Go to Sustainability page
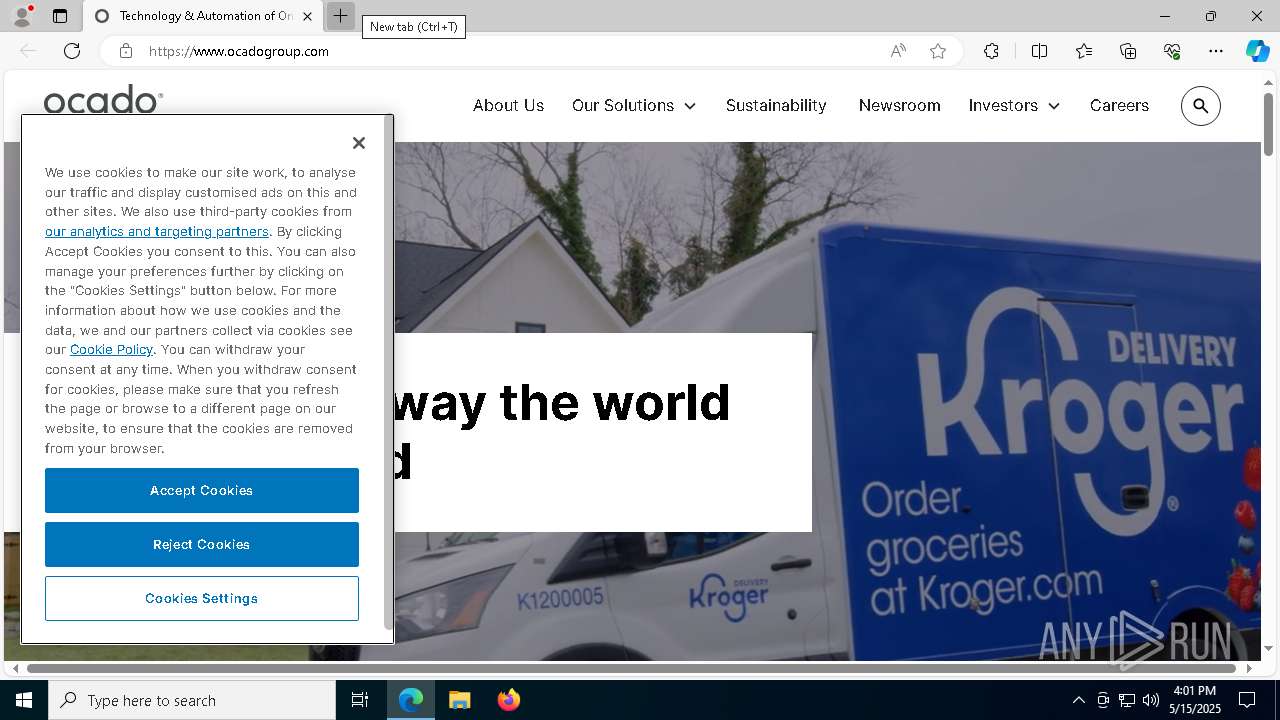This screenshot has width=1280, height=720. 776,105
